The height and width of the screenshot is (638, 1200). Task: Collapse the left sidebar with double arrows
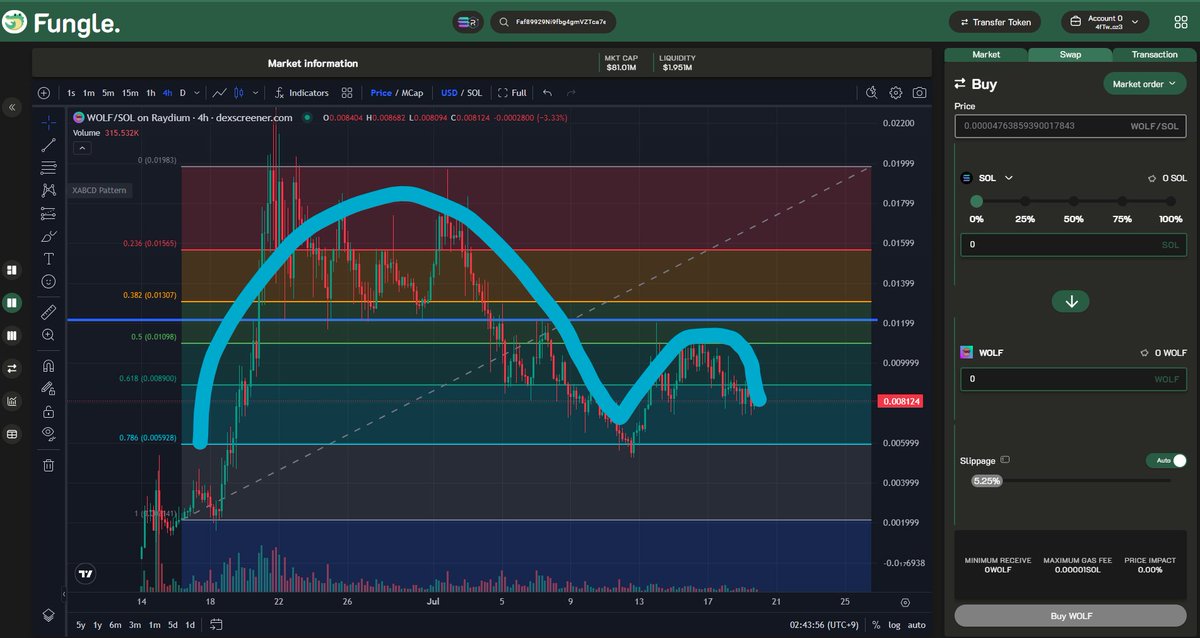(12, 107)
